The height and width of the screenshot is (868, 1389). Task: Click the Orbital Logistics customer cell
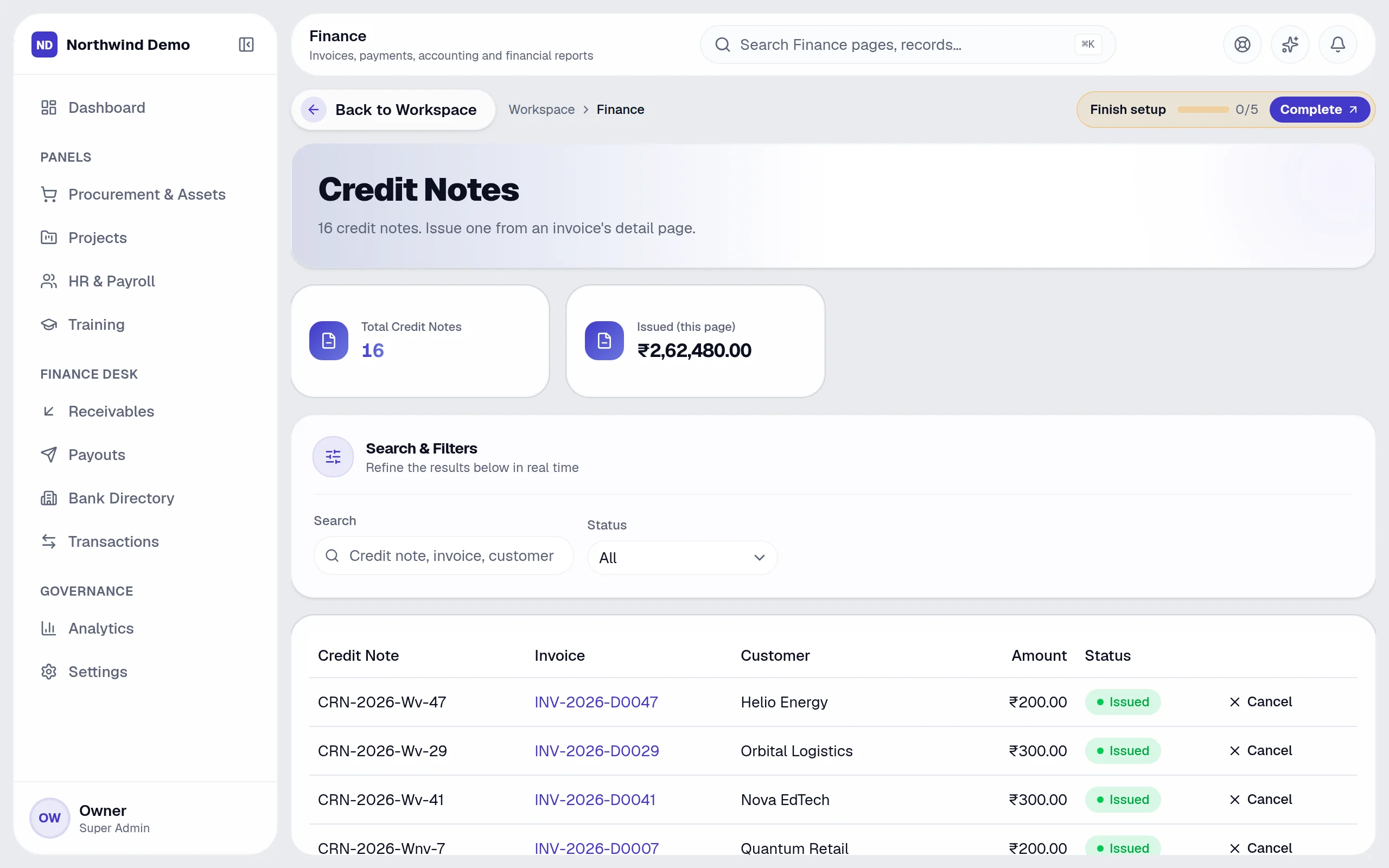[x=797, y=751]
